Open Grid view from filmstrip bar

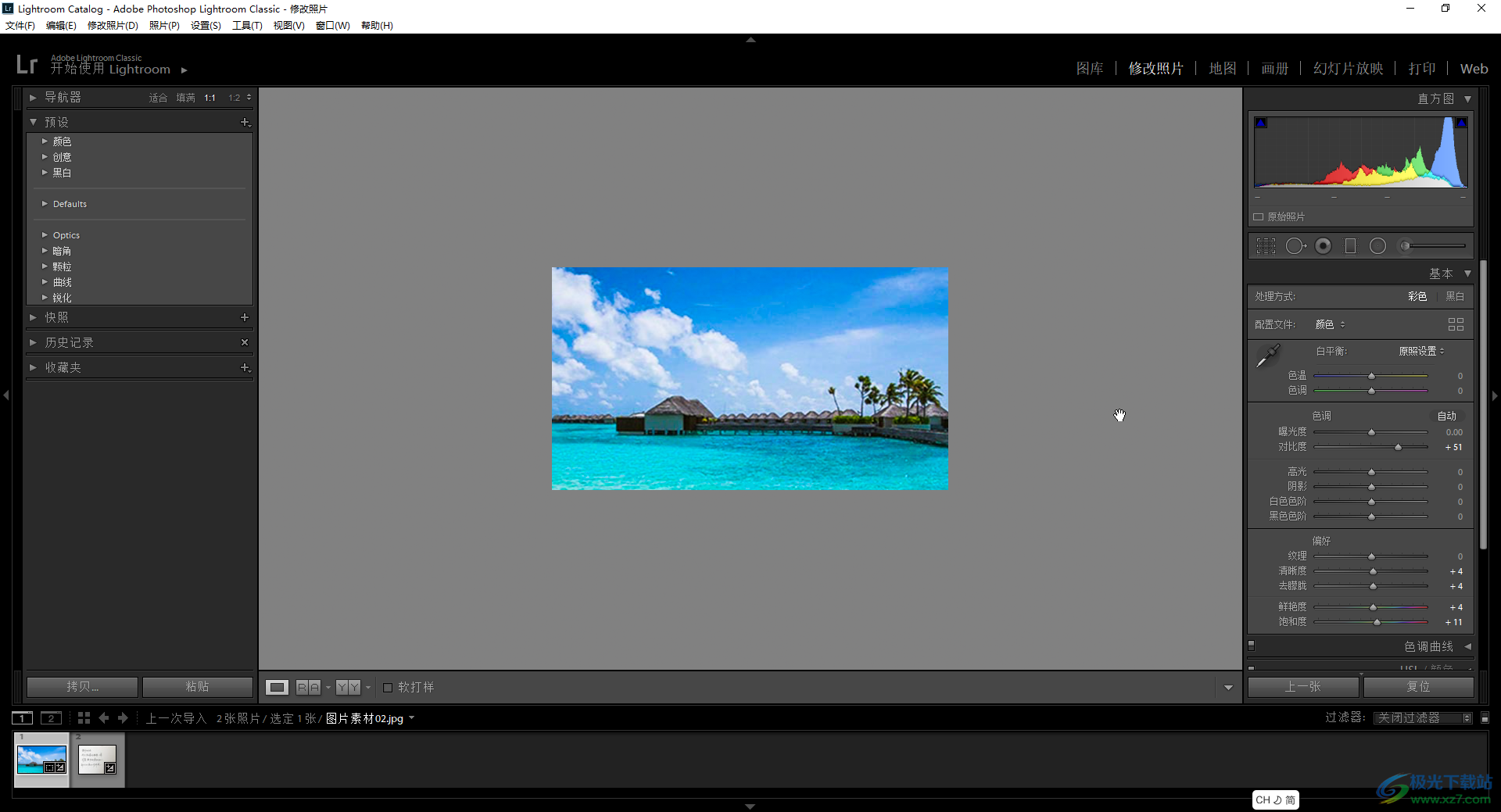click(x=84, y=717)
